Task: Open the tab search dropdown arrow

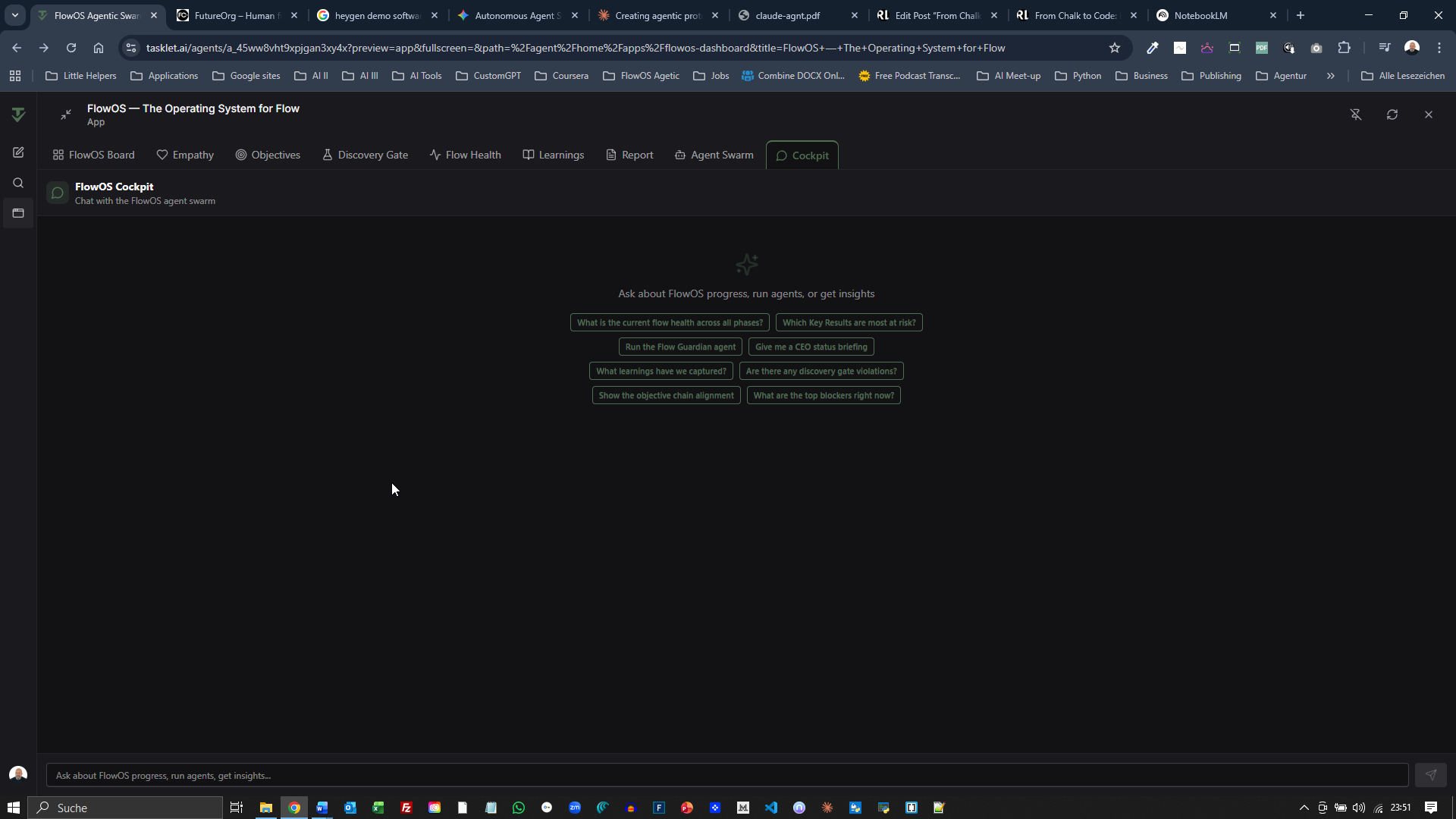Action: click(14, 15)
